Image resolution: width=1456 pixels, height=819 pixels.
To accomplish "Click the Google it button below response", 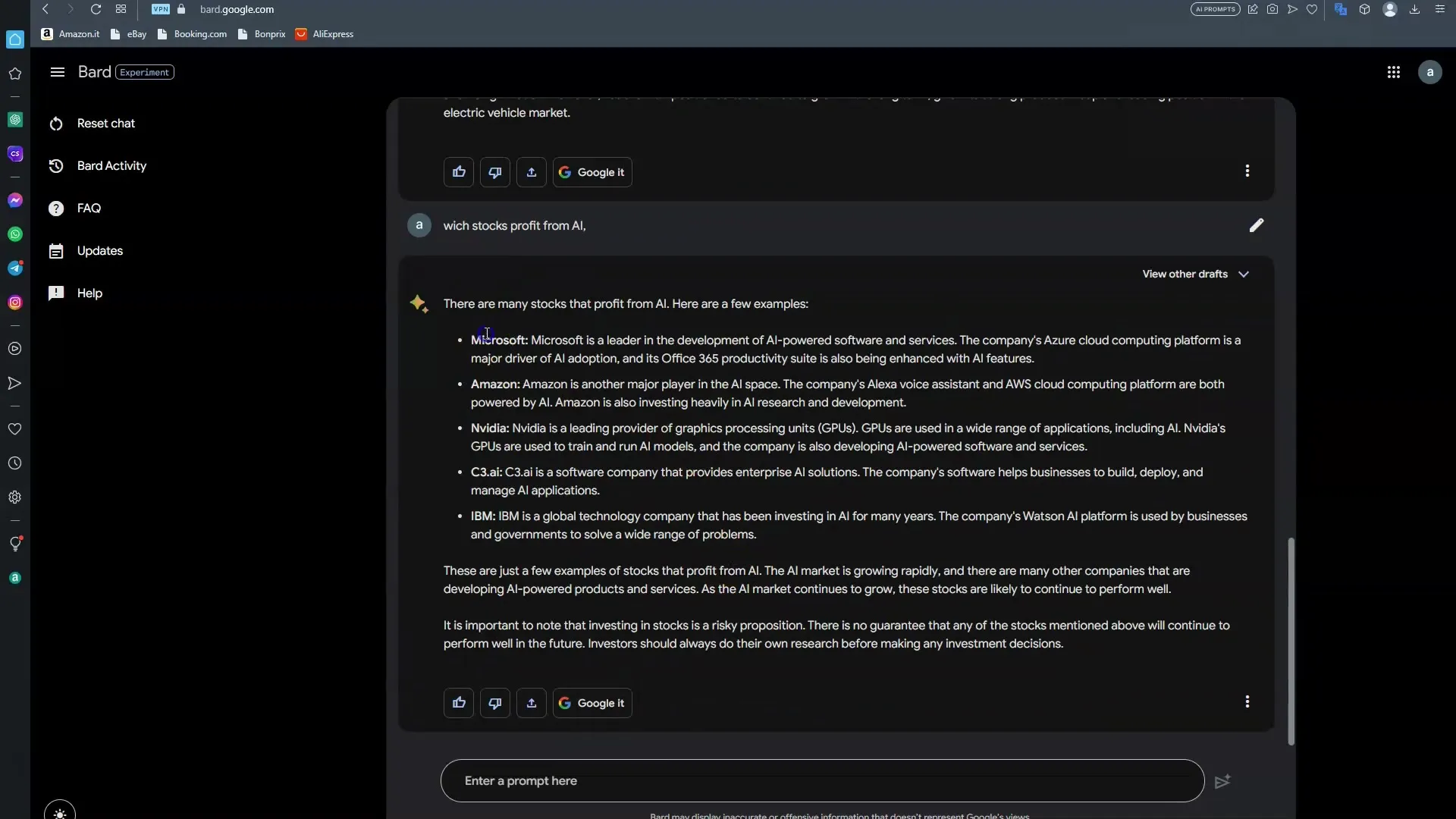I will click(591, 703).
